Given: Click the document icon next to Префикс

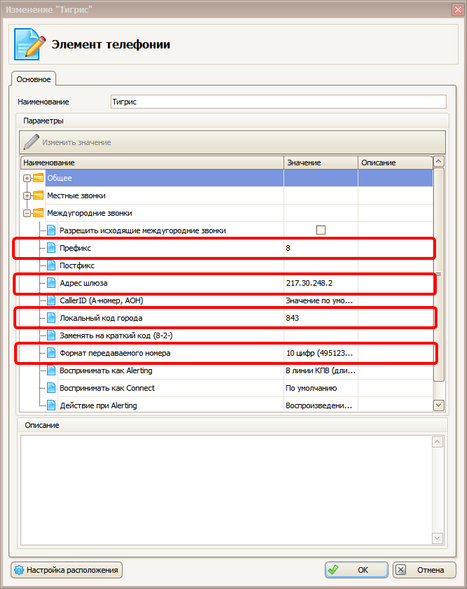Looking at the screenshot, I should point(51,248).
